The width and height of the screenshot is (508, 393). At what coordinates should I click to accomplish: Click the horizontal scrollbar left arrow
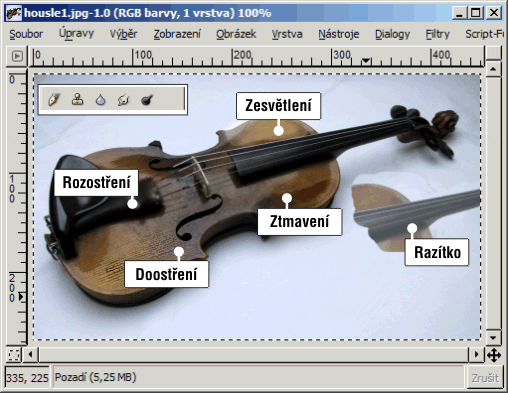click(31, 354)
